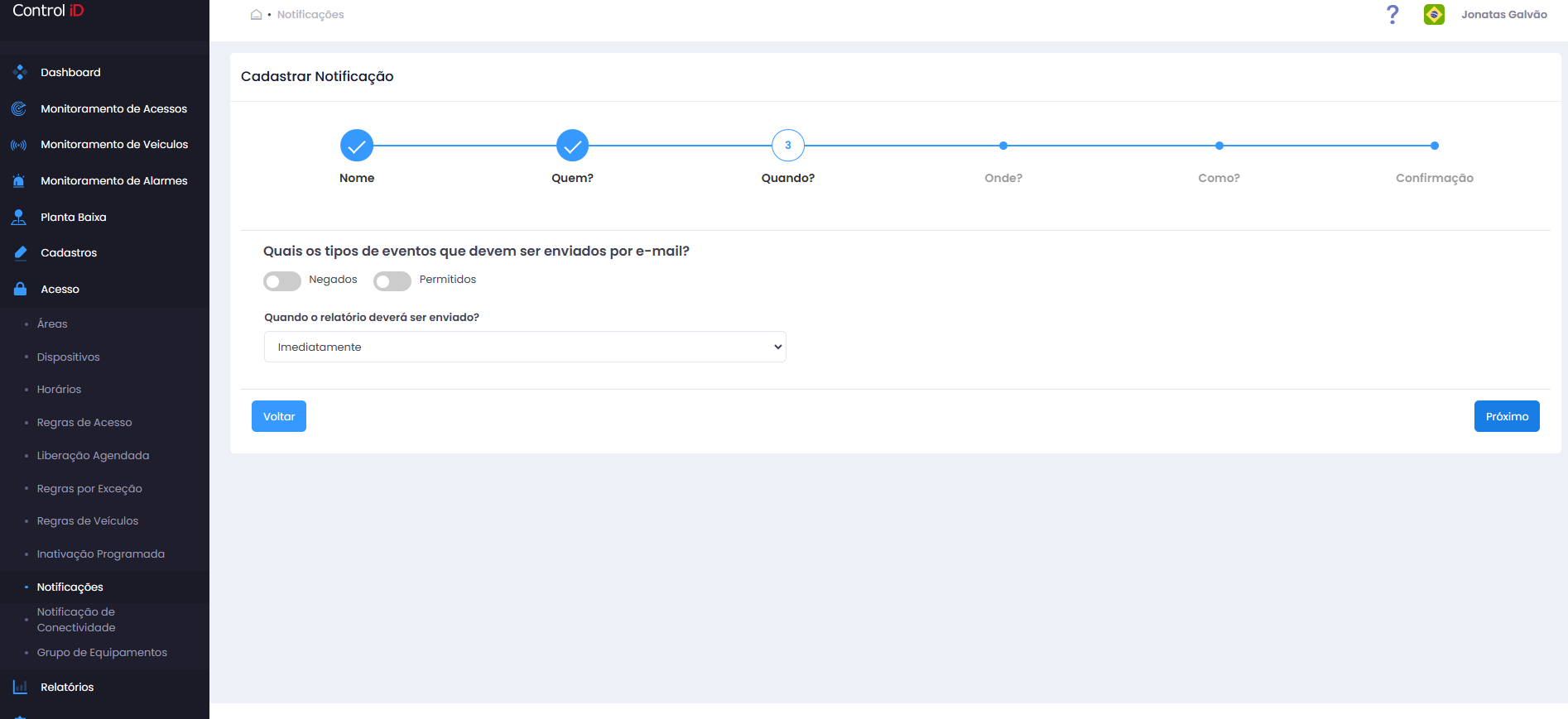Image resolution: width=1568 pixels, height=719 pixels.
Task: Click the Confirmação step label
Action: pyautogui.click(x=1435, y=178)
